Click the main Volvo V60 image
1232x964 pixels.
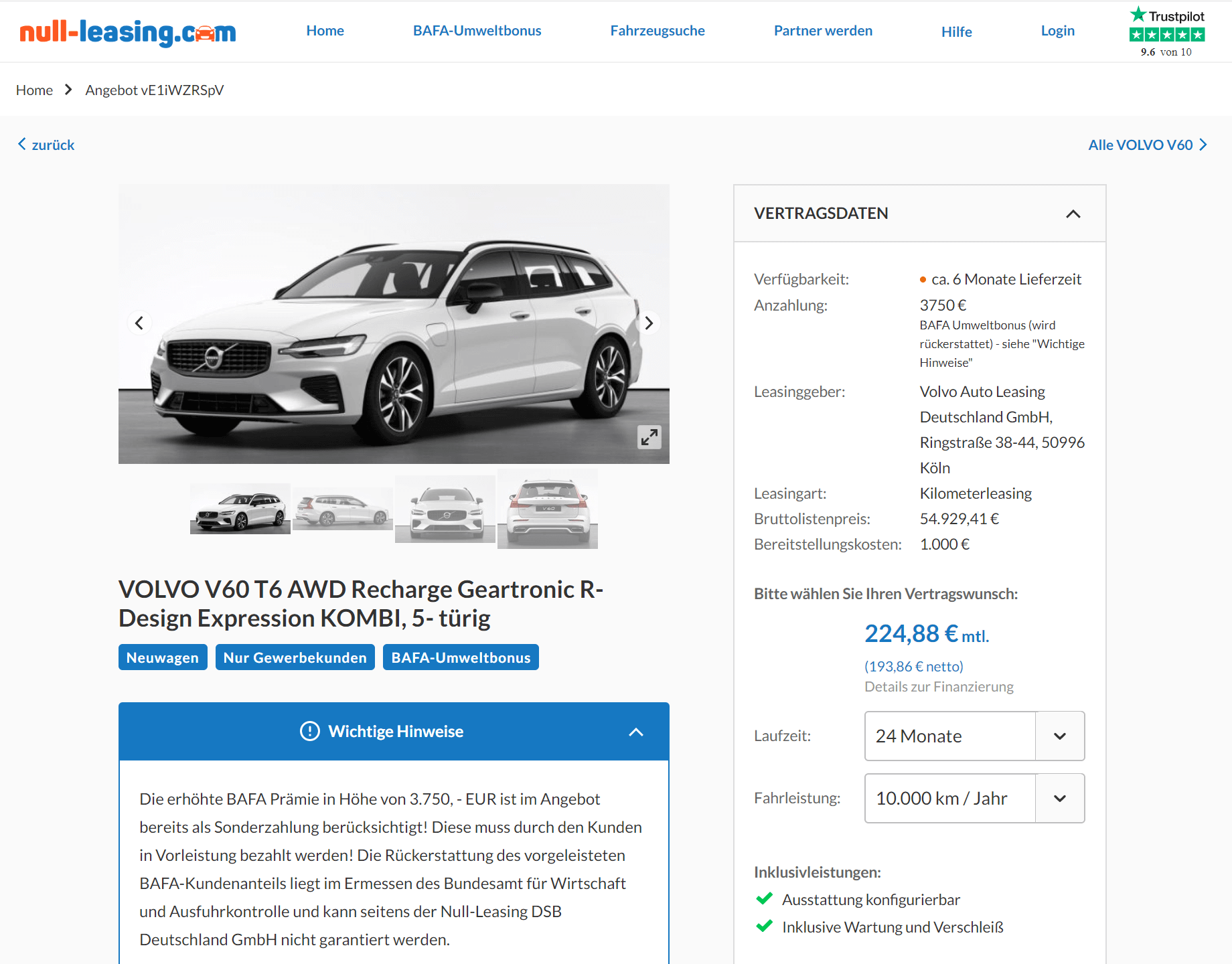(x=394, y=324)
